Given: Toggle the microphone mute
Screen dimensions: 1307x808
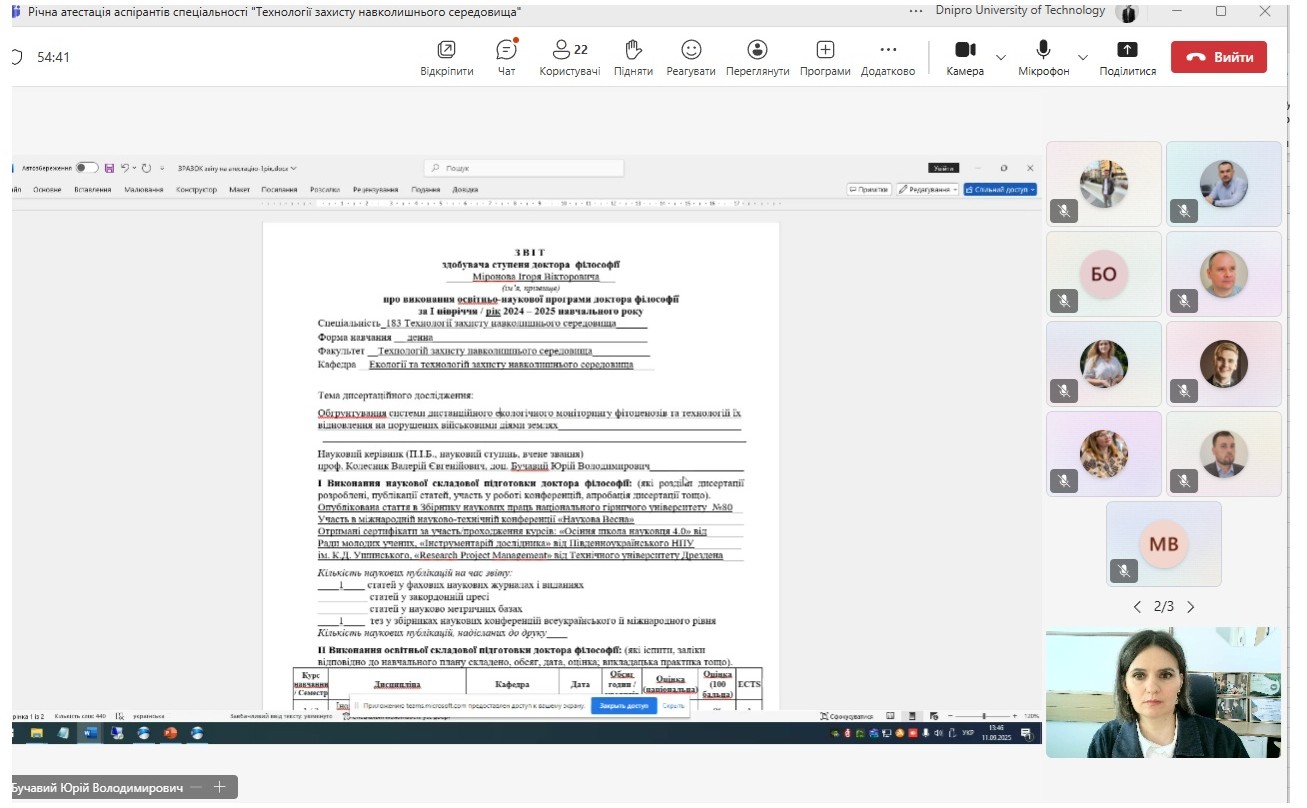Looking at the screenshot, I should coord(1043,56).
